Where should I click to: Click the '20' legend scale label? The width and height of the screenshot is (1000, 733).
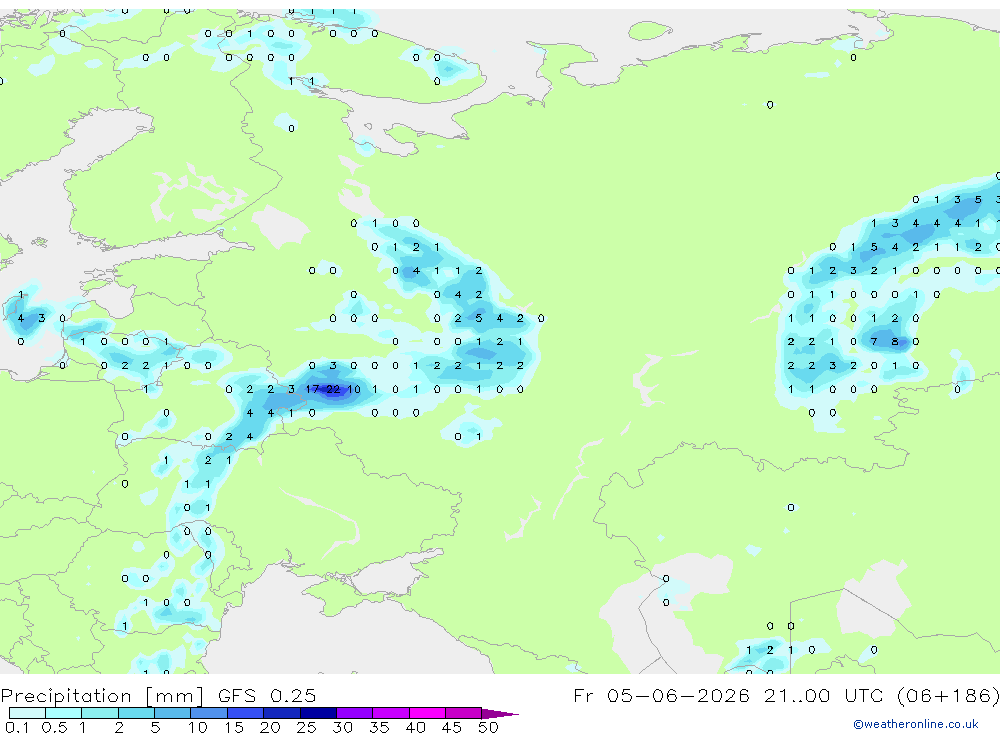pyautogui.click(x=270, y=727)
